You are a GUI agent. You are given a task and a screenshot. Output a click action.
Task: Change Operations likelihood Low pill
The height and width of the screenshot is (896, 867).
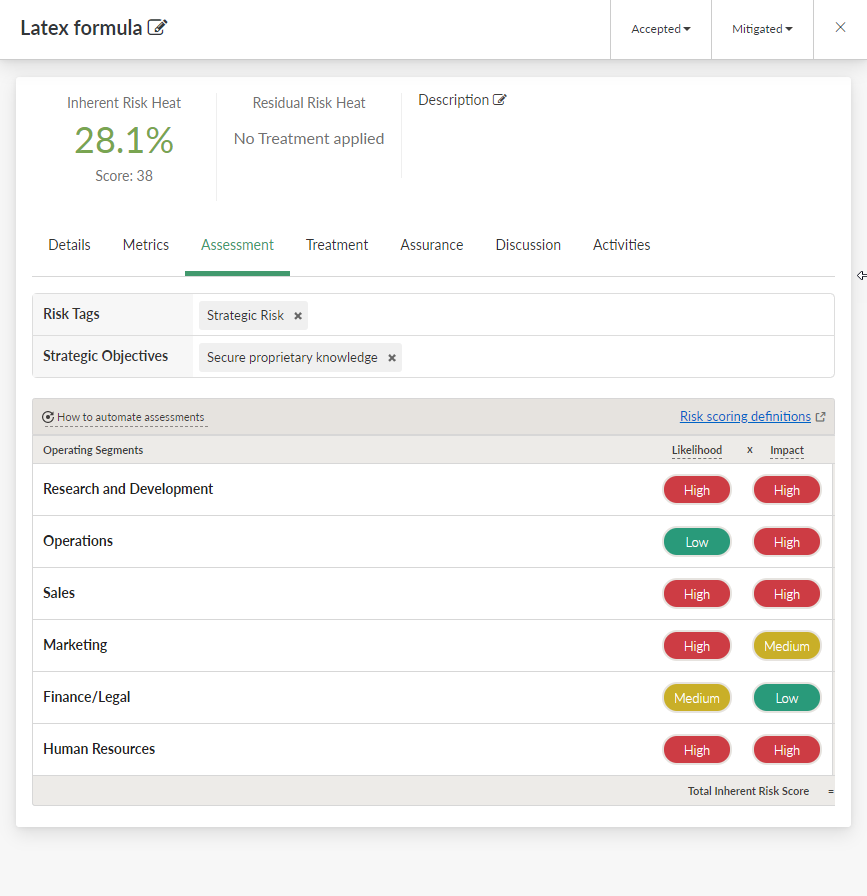pyautogui.click(x=696, y=542)
